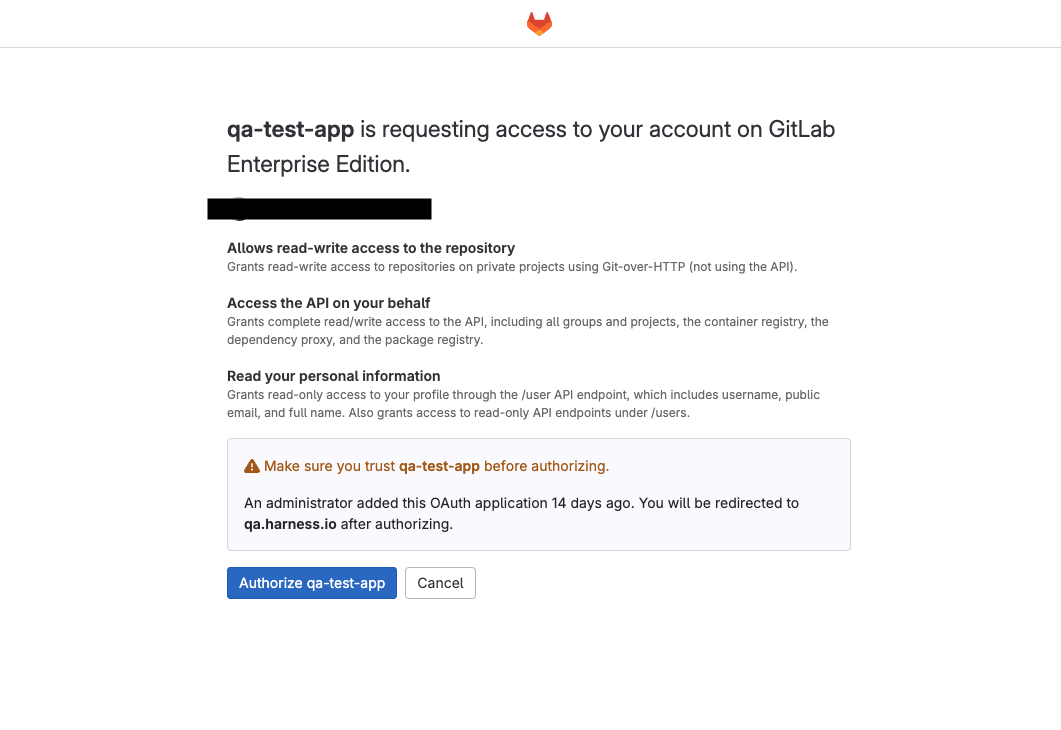Click the round user avatar
1061x730 pixels.
(239, 209)
